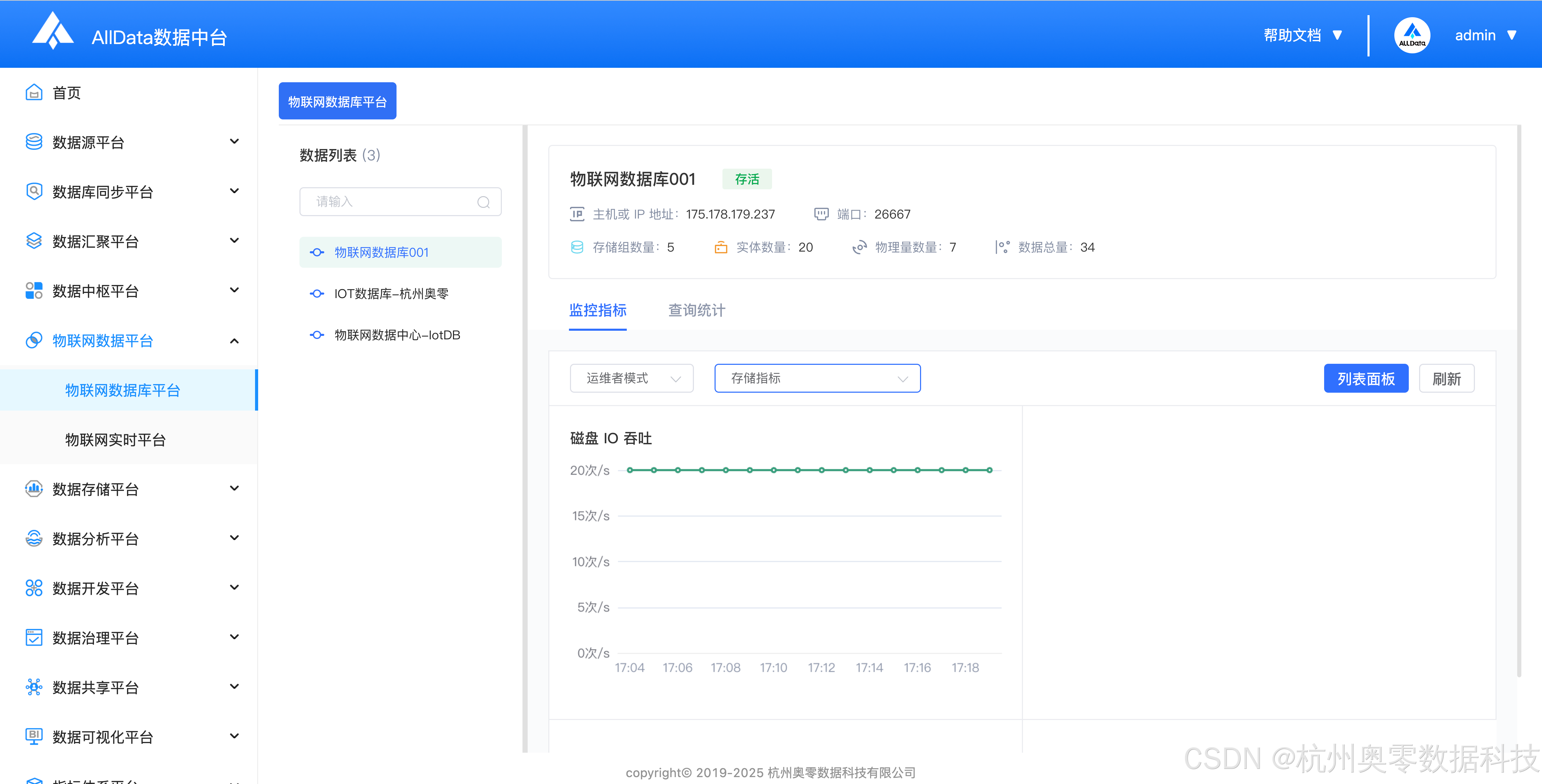The image size is (1542, 784).
Task: Collapse the 物联网数据平台 menu chevron
Action: pos(235,341)
